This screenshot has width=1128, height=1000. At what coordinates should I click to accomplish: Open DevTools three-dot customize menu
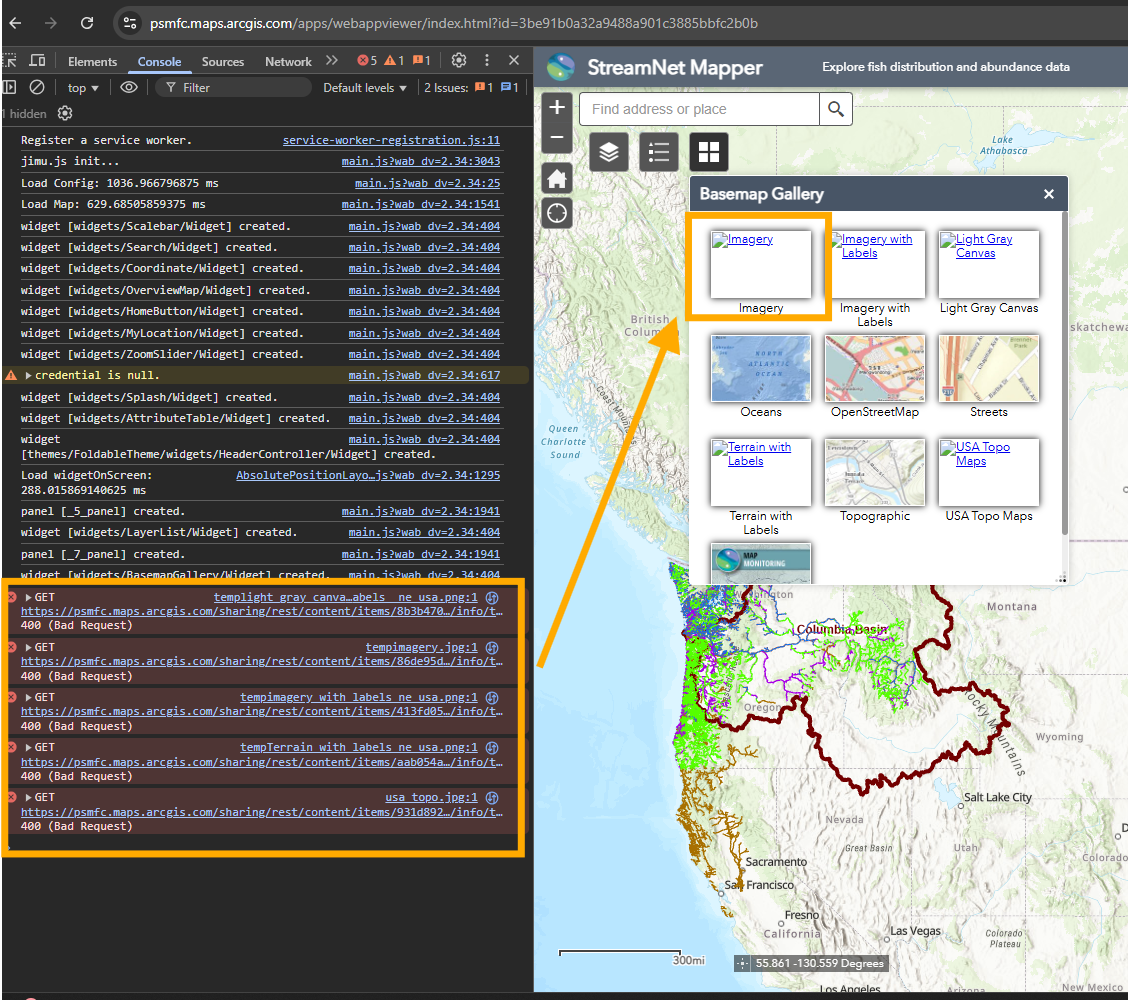[x=487, y=60]
